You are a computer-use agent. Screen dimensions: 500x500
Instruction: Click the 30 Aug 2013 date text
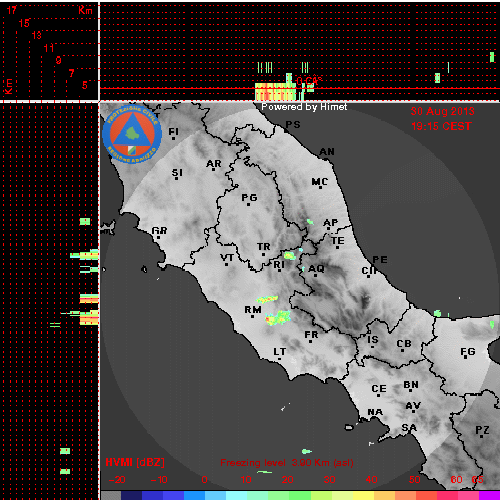point(442,111)
